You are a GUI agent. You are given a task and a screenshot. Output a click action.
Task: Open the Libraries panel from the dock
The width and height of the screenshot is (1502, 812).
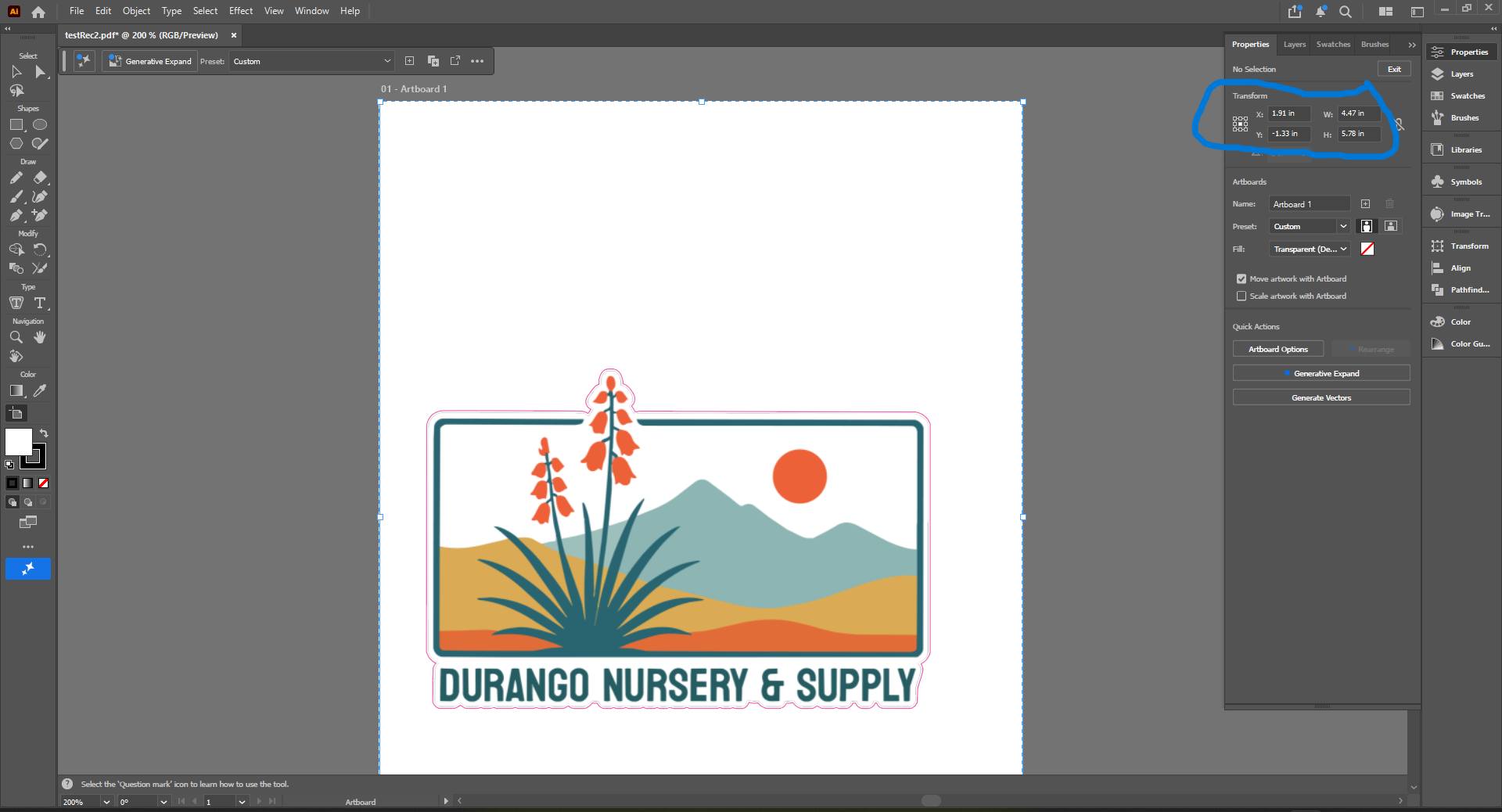[1461, 149]
